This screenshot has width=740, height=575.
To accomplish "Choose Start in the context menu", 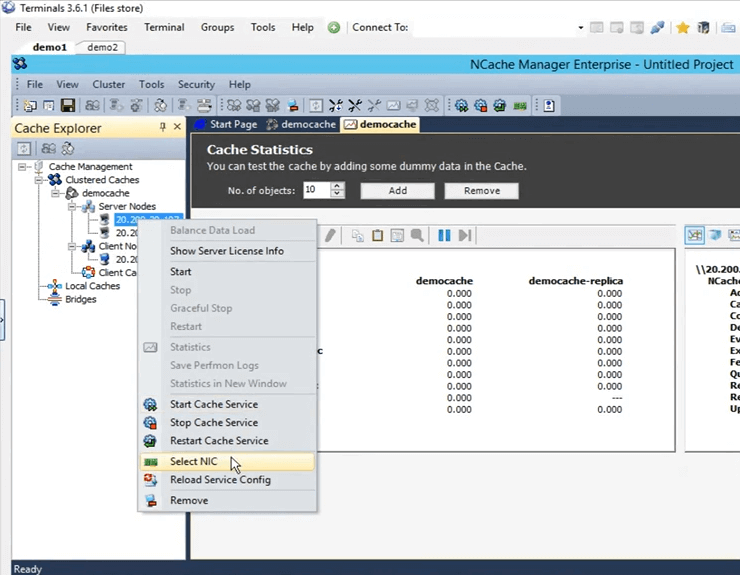I will tap(181, 272).
